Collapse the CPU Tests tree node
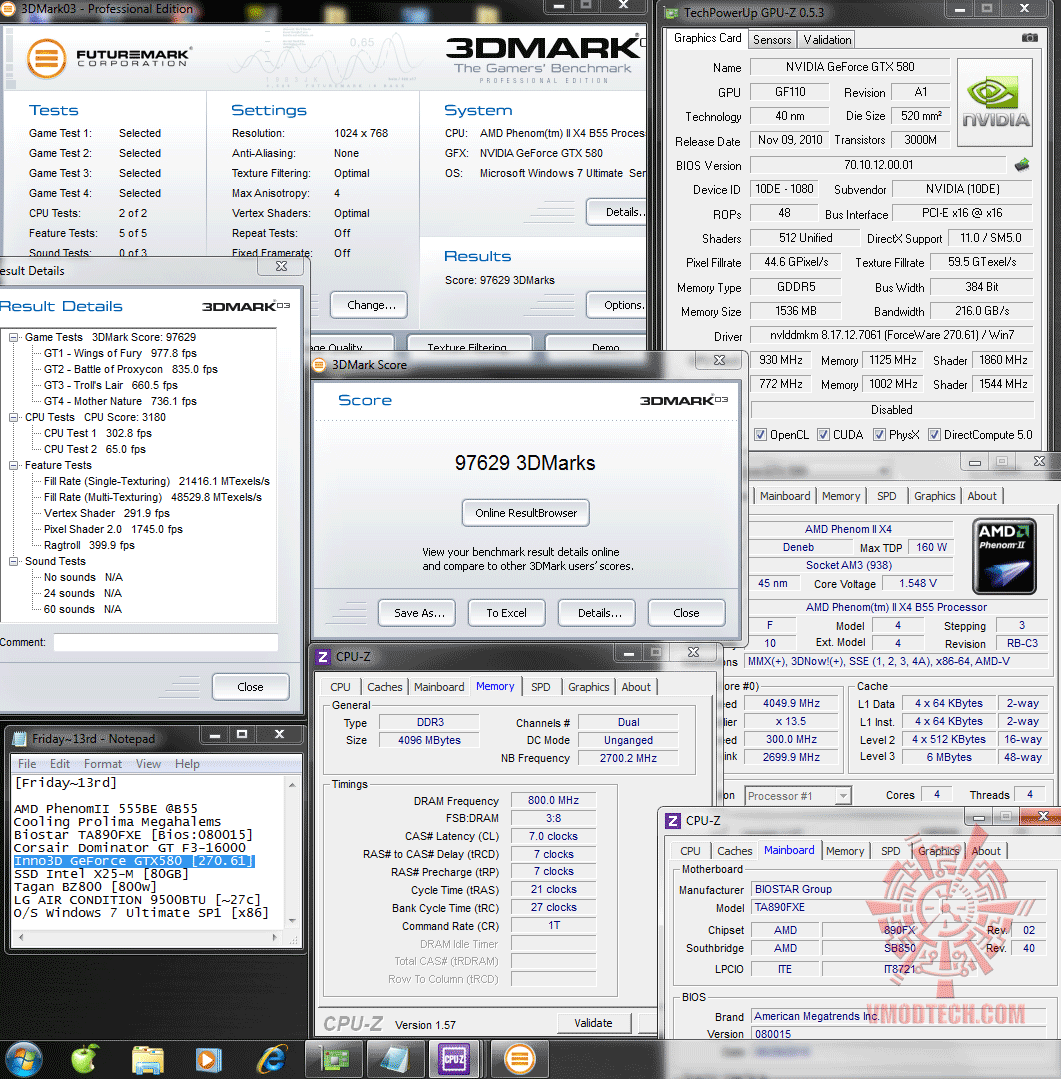The height and width of the screenshot is (1079, 1061). pos(13,417)
